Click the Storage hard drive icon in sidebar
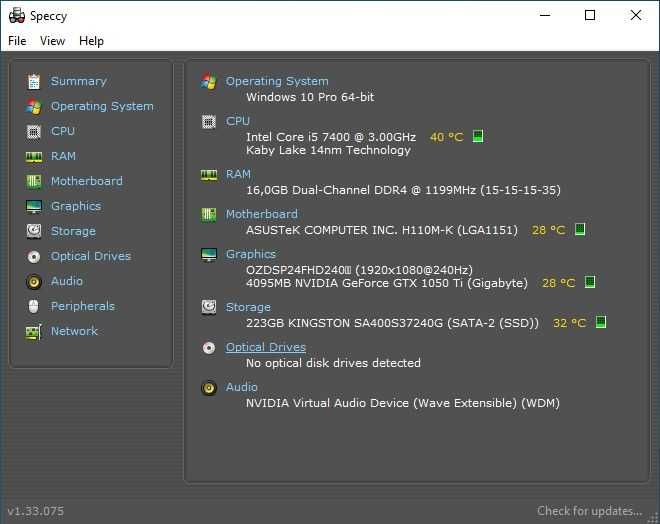This screenshot has height=524, width=660. [34, 231]
